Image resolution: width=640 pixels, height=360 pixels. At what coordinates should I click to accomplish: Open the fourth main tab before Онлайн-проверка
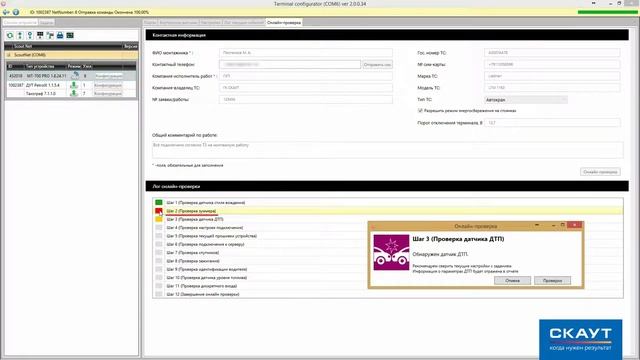(x=244, y=22)
